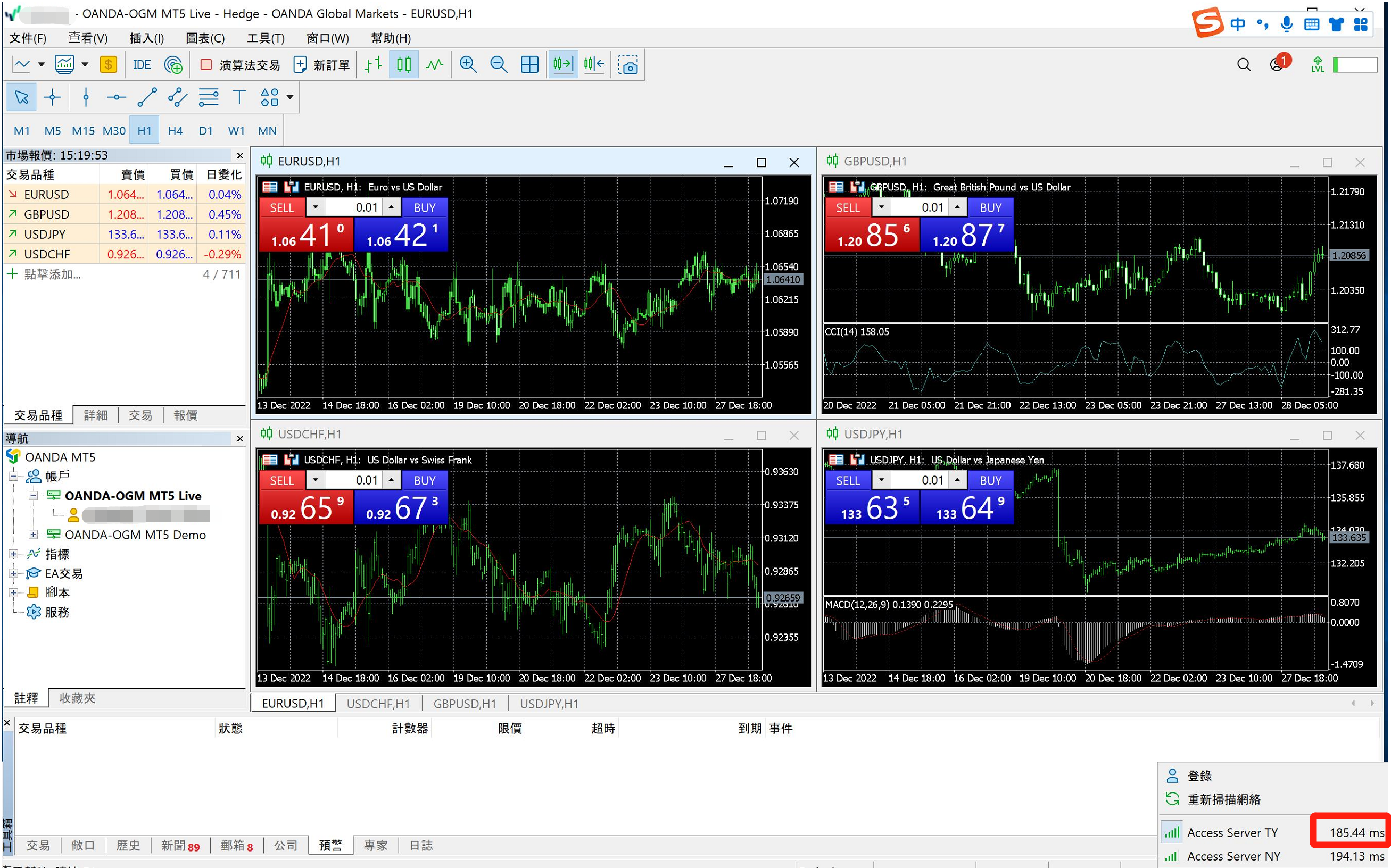This screenshot has width=1391, height=868.
Task: Switch timeframe to H4
Action: [x=175, y=131]
